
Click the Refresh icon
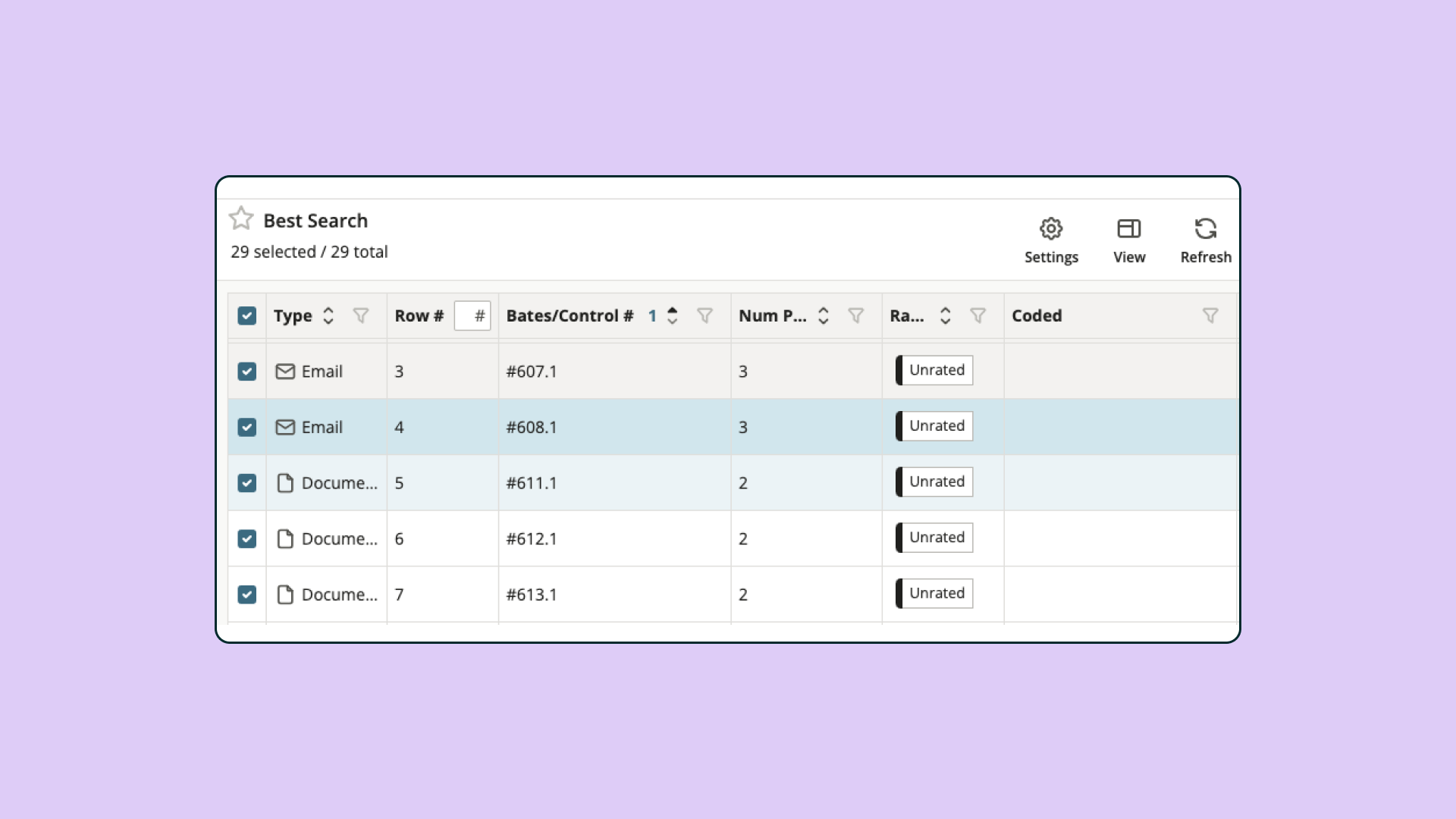[x=1206, y=228]
